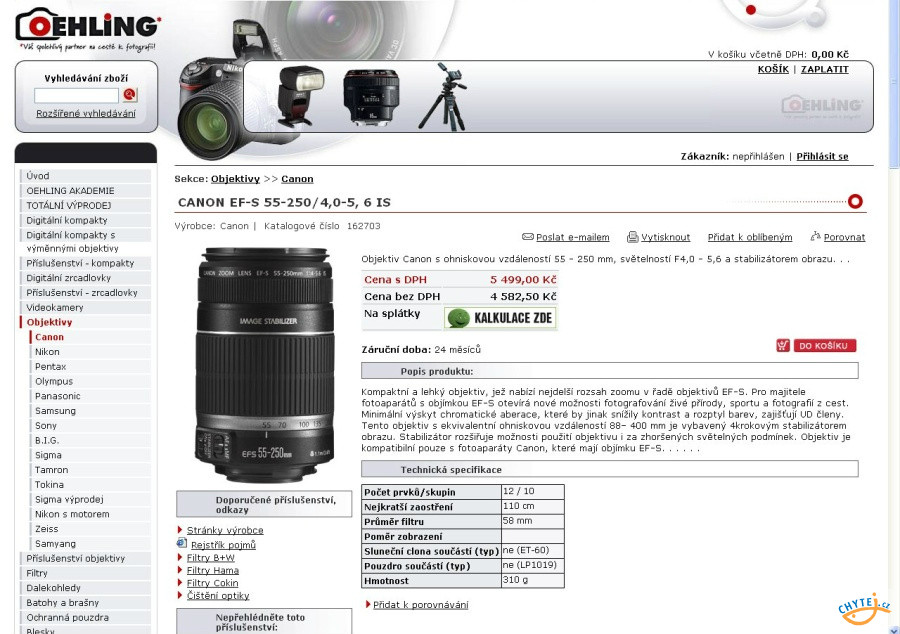Click the envelope icon beside Poslat e-mailem
The height and width of the screenshot is (634, 900).
pos(527,237)
